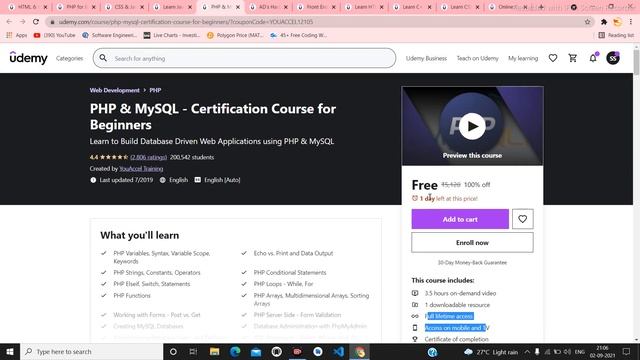
Task: Open Software Engineeri bookmark
Action: (109, 35)
